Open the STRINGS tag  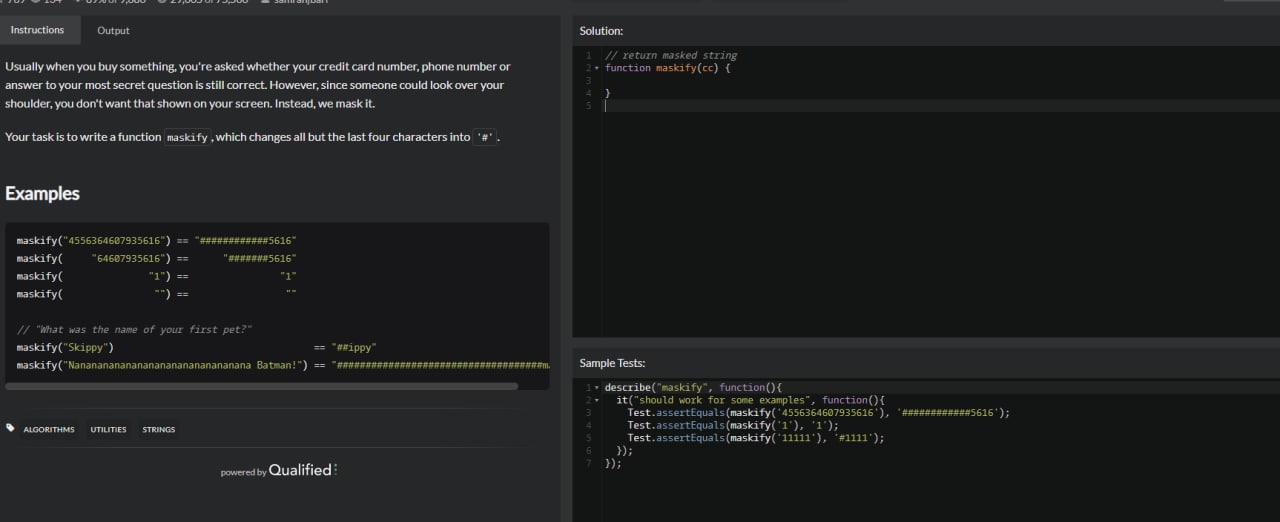[x=158, y=430]
